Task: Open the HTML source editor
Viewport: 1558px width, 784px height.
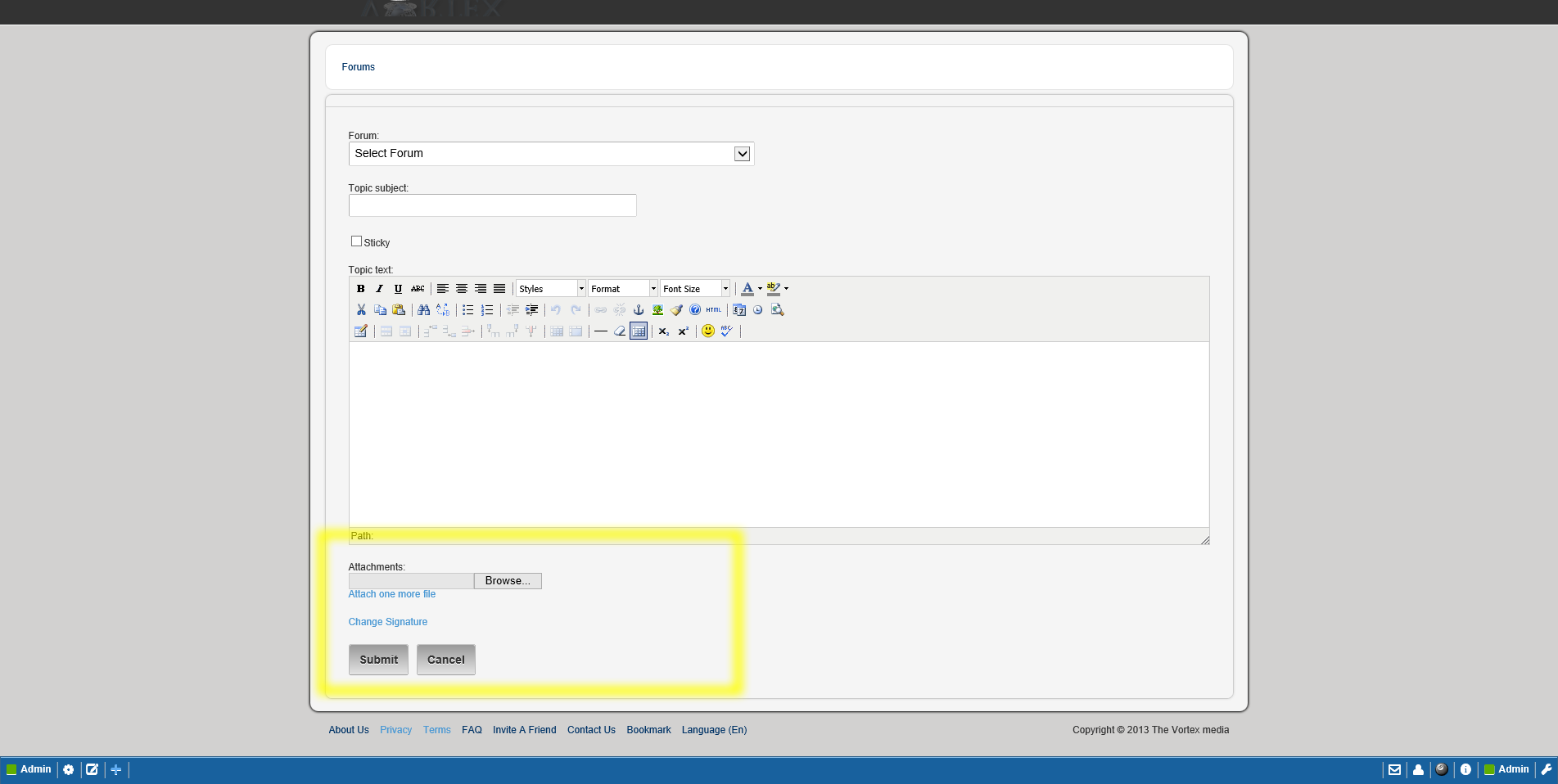Action: [714, 310]
